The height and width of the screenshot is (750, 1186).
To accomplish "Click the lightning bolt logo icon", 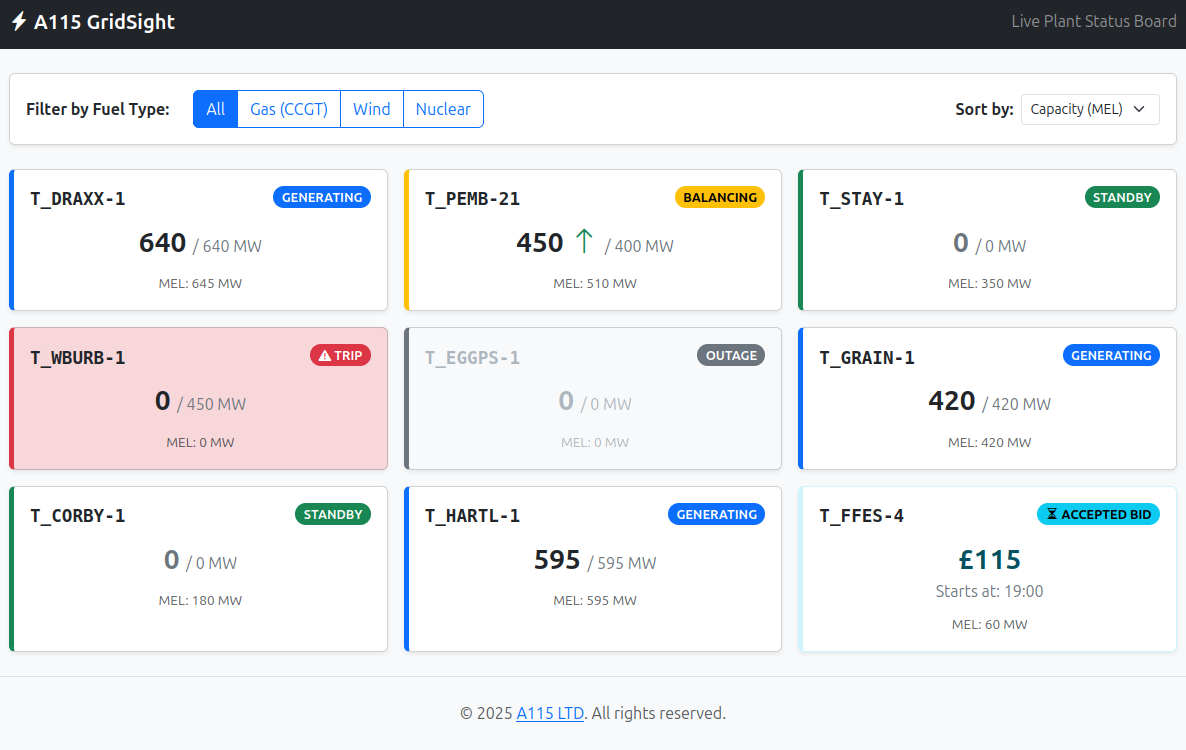I will [x=19, y=21].
